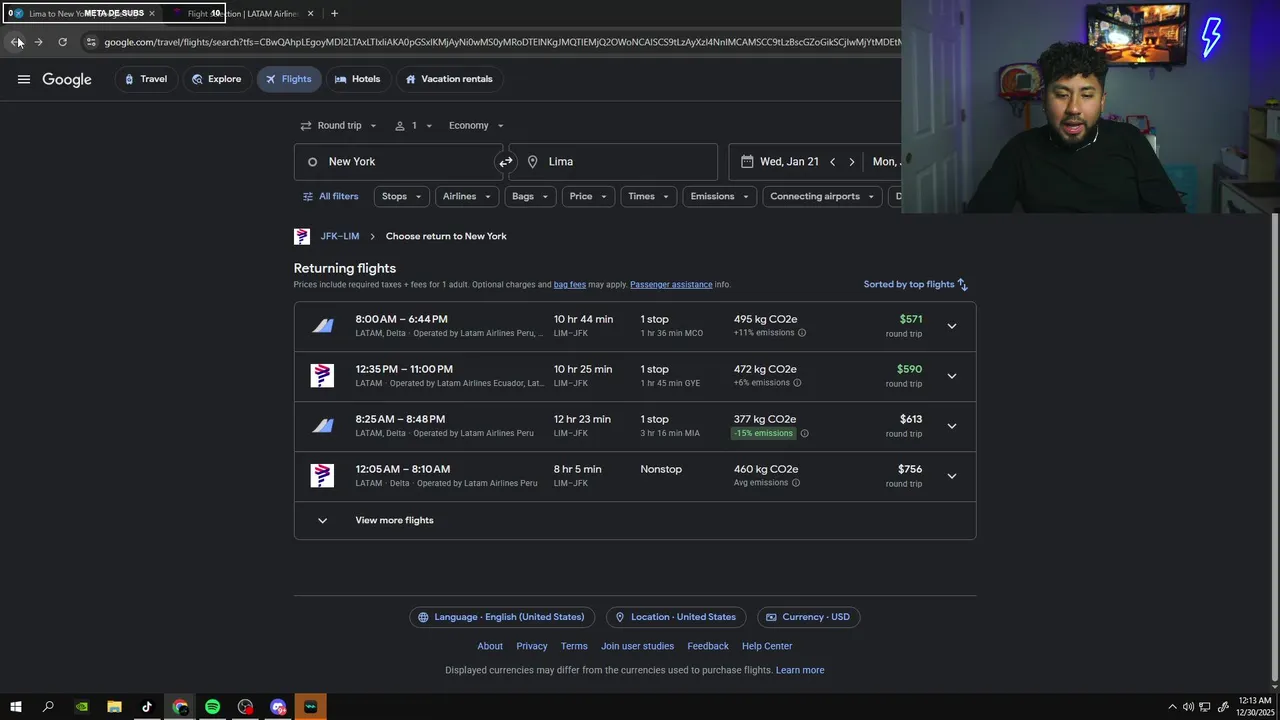The image size is (1280, 720).
Task: Open the Help Center footer link
Action: tap(767, 646)
